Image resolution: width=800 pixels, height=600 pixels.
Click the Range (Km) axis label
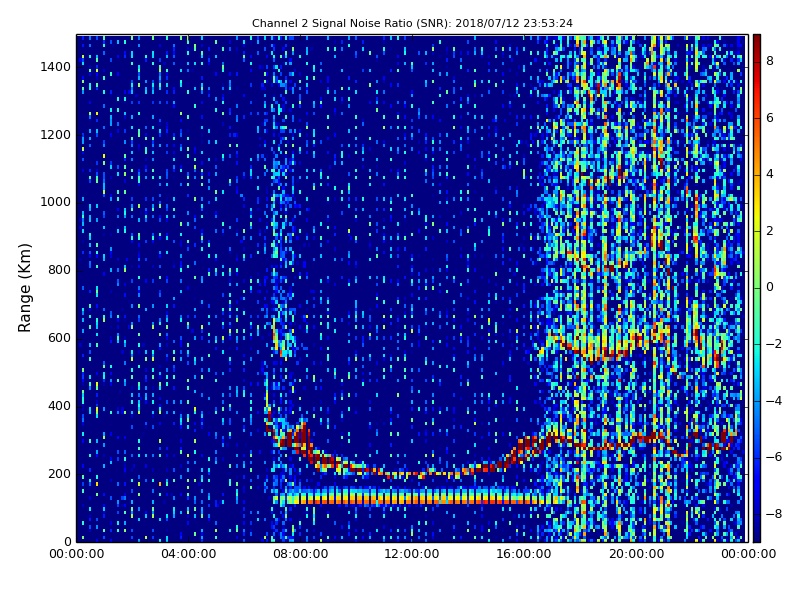[x=24, y=288]
